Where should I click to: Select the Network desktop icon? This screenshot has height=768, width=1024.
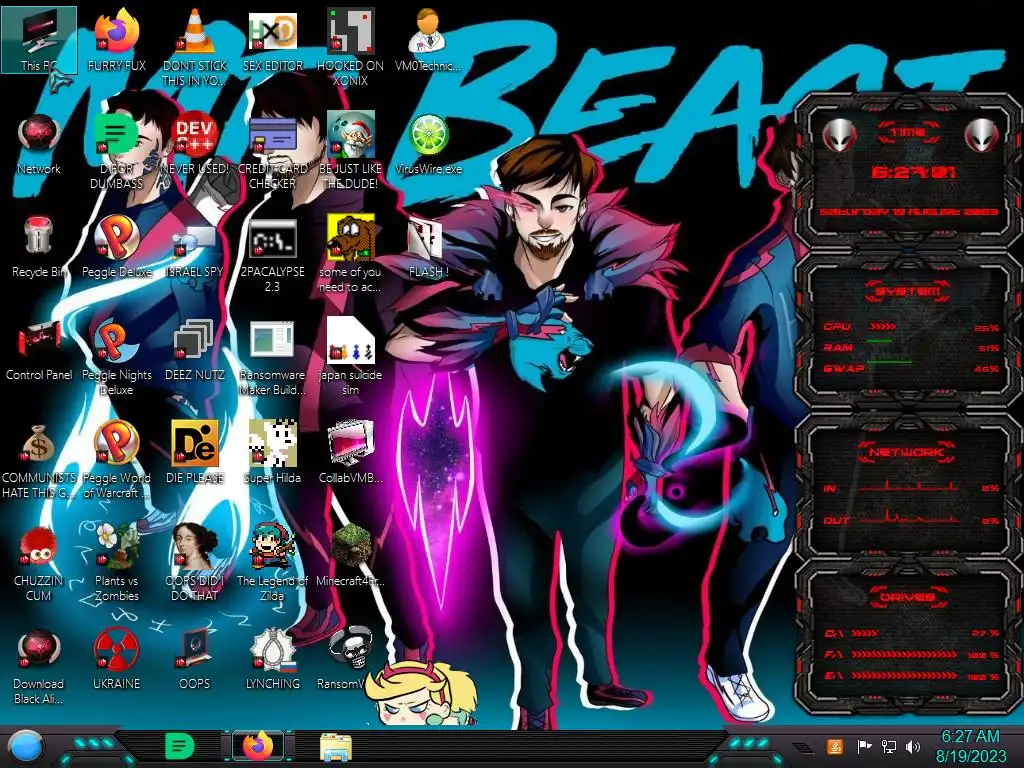pos(39,144)
